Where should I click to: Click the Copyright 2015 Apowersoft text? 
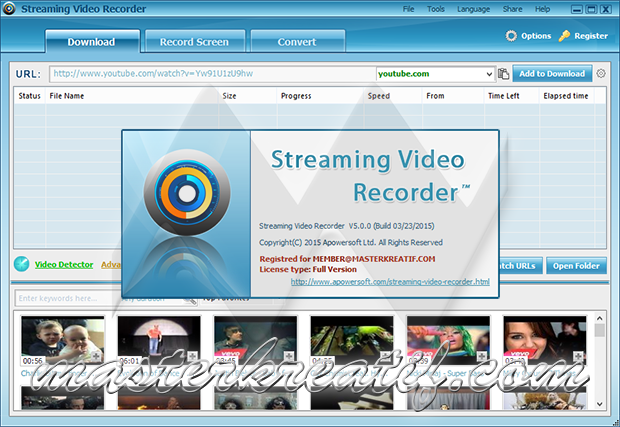351,242
